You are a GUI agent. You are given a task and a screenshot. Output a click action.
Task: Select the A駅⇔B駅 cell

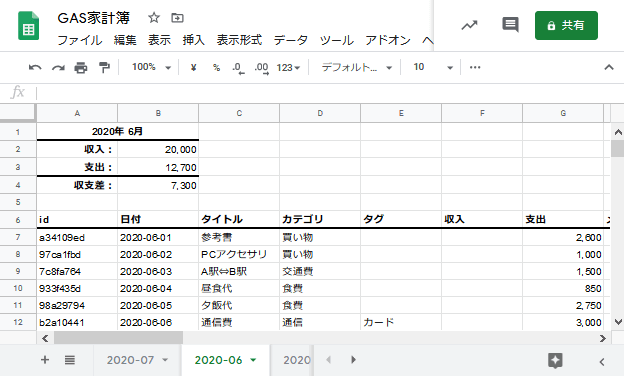pyautogui.click(x=239, y=271)
